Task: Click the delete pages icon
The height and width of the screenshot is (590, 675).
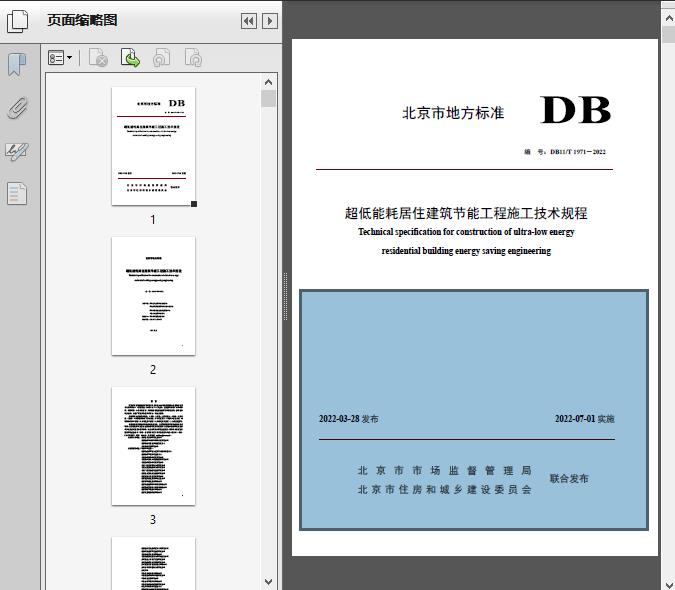Action: click(x=98, y=58)
